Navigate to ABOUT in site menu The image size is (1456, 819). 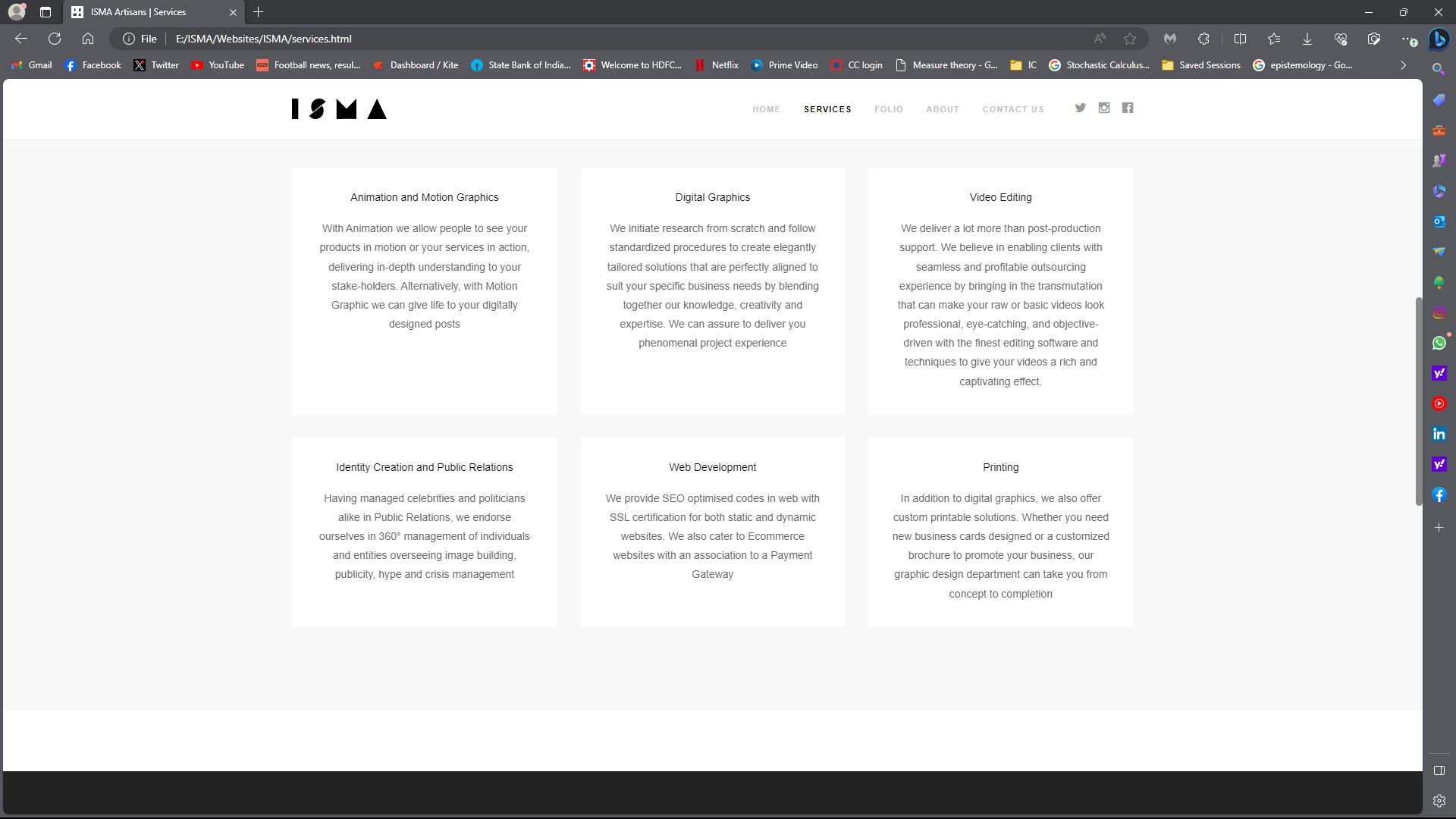tap(942, 109)
